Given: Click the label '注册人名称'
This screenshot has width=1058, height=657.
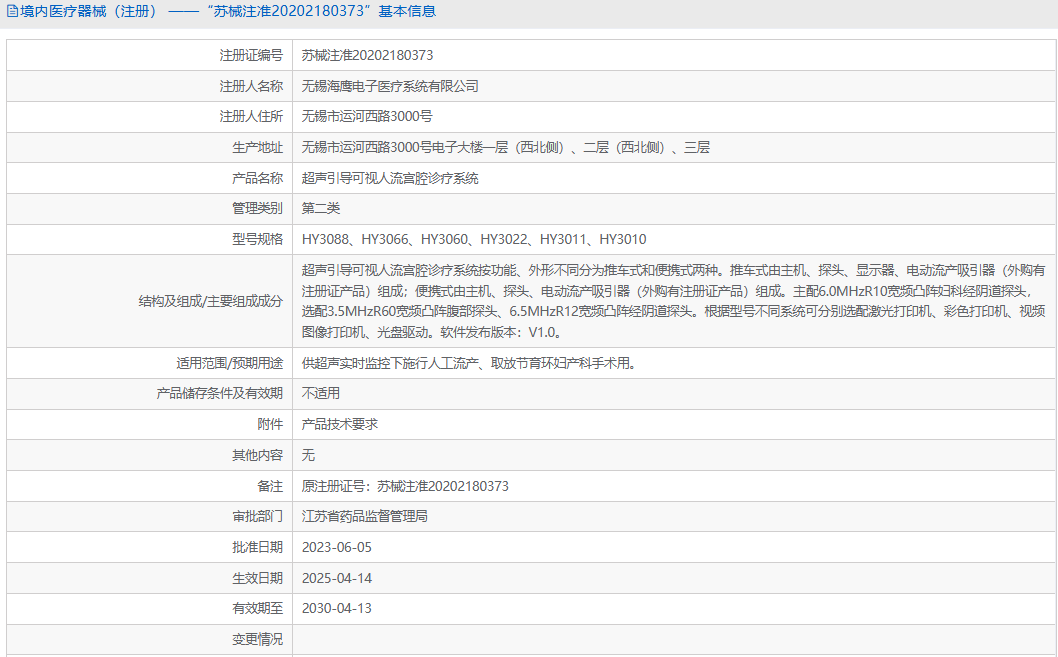Looking at the screenshot, I should (251, 86).
